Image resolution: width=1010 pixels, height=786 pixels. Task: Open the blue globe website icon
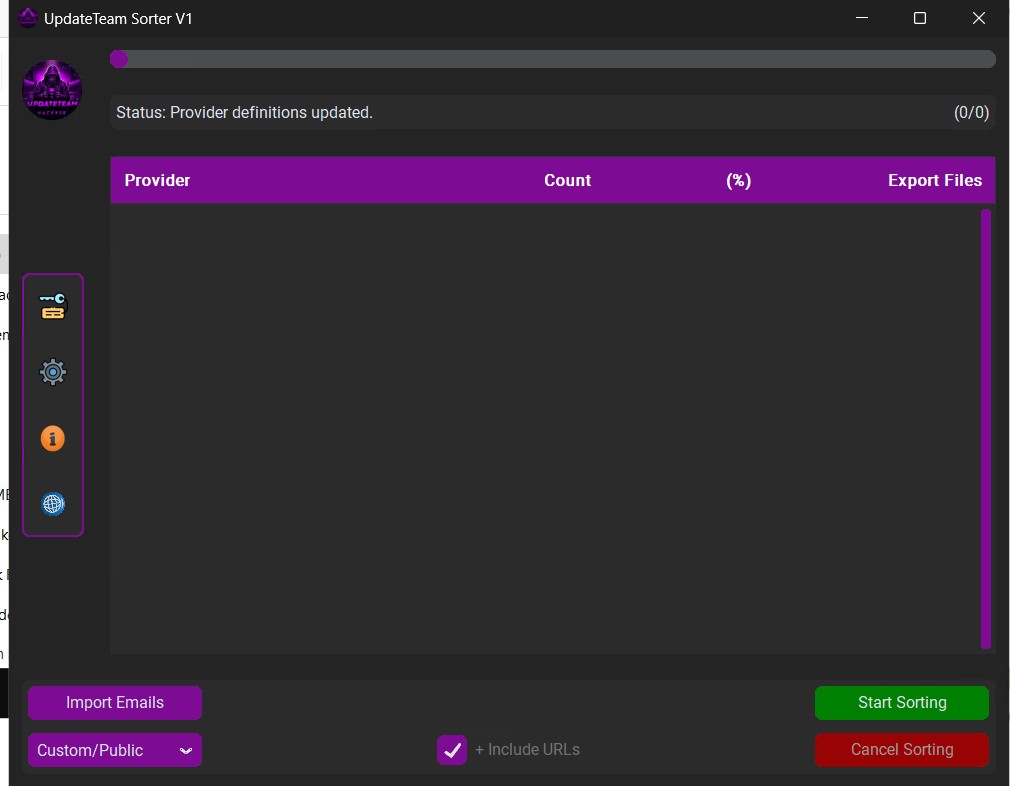click(53, 504)
